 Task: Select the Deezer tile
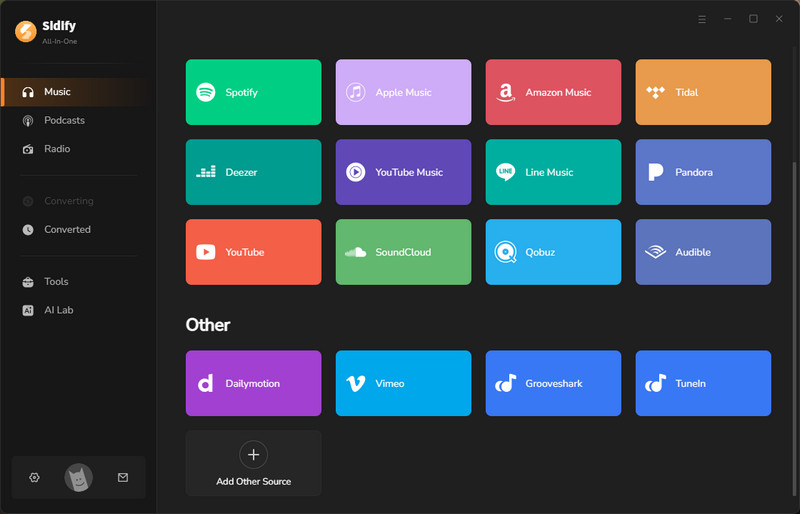pyautogui.click(x=254, y=172)
